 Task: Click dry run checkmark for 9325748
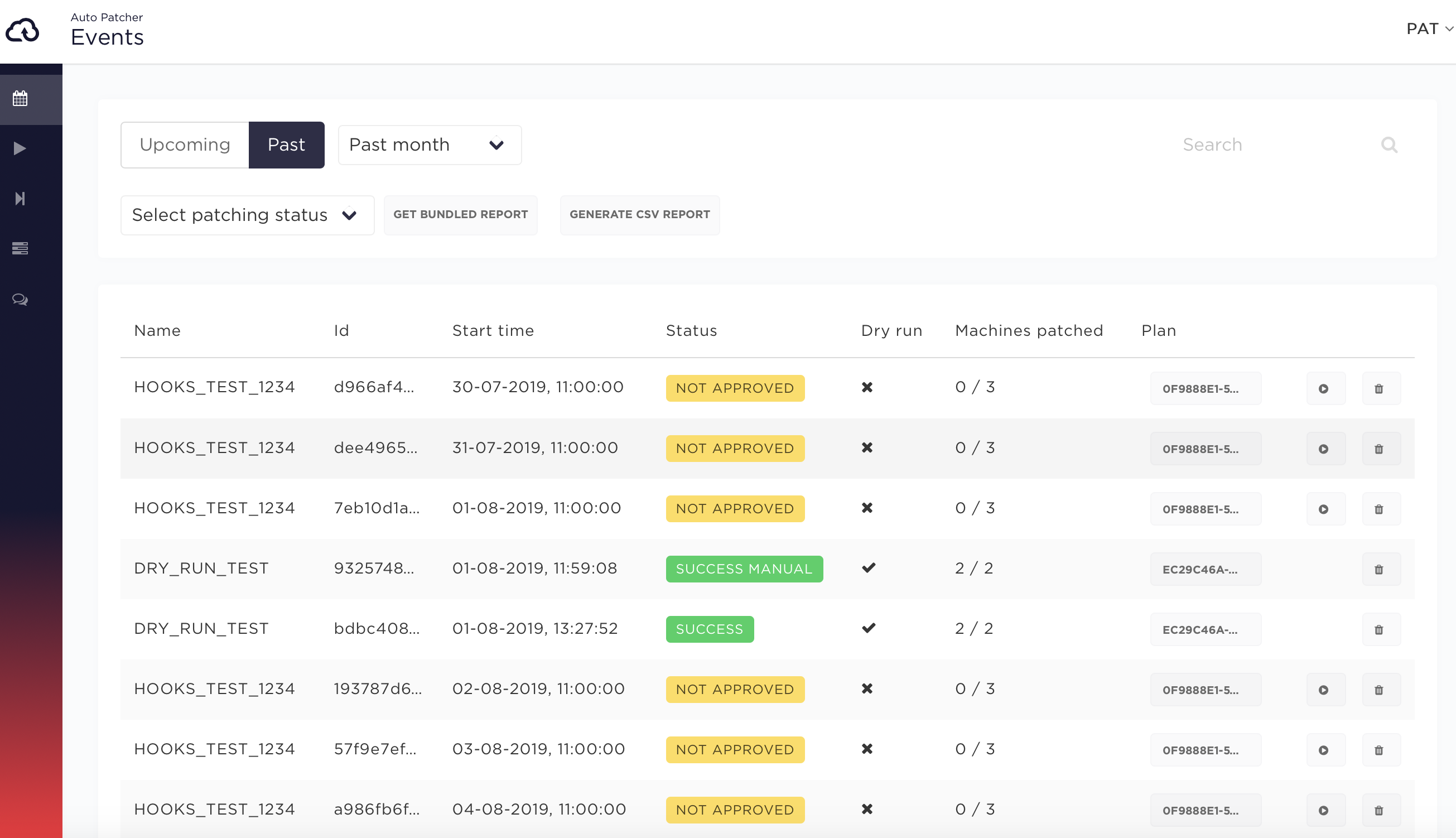pos(869,568)
